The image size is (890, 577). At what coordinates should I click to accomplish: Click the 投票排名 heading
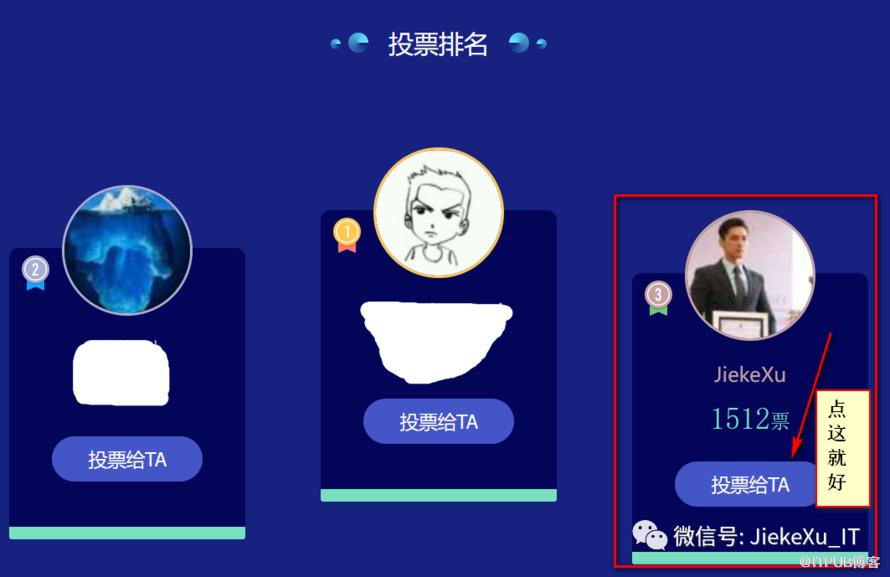[x=438, y=44]
